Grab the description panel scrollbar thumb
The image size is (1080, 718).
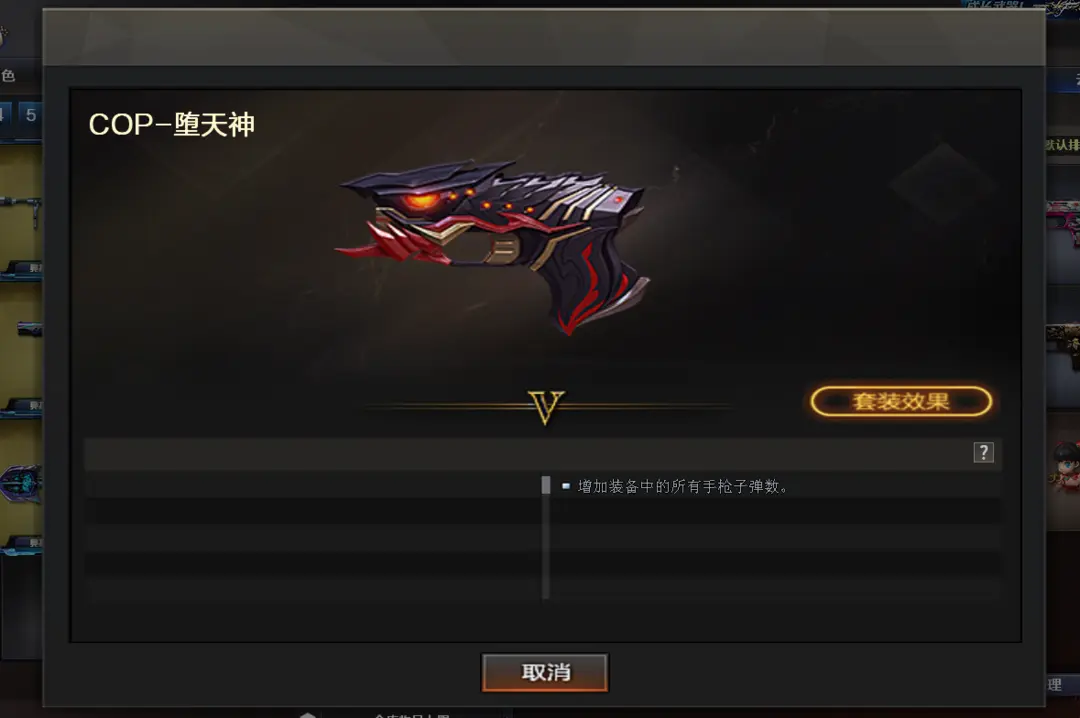click(x=546, y=485)
